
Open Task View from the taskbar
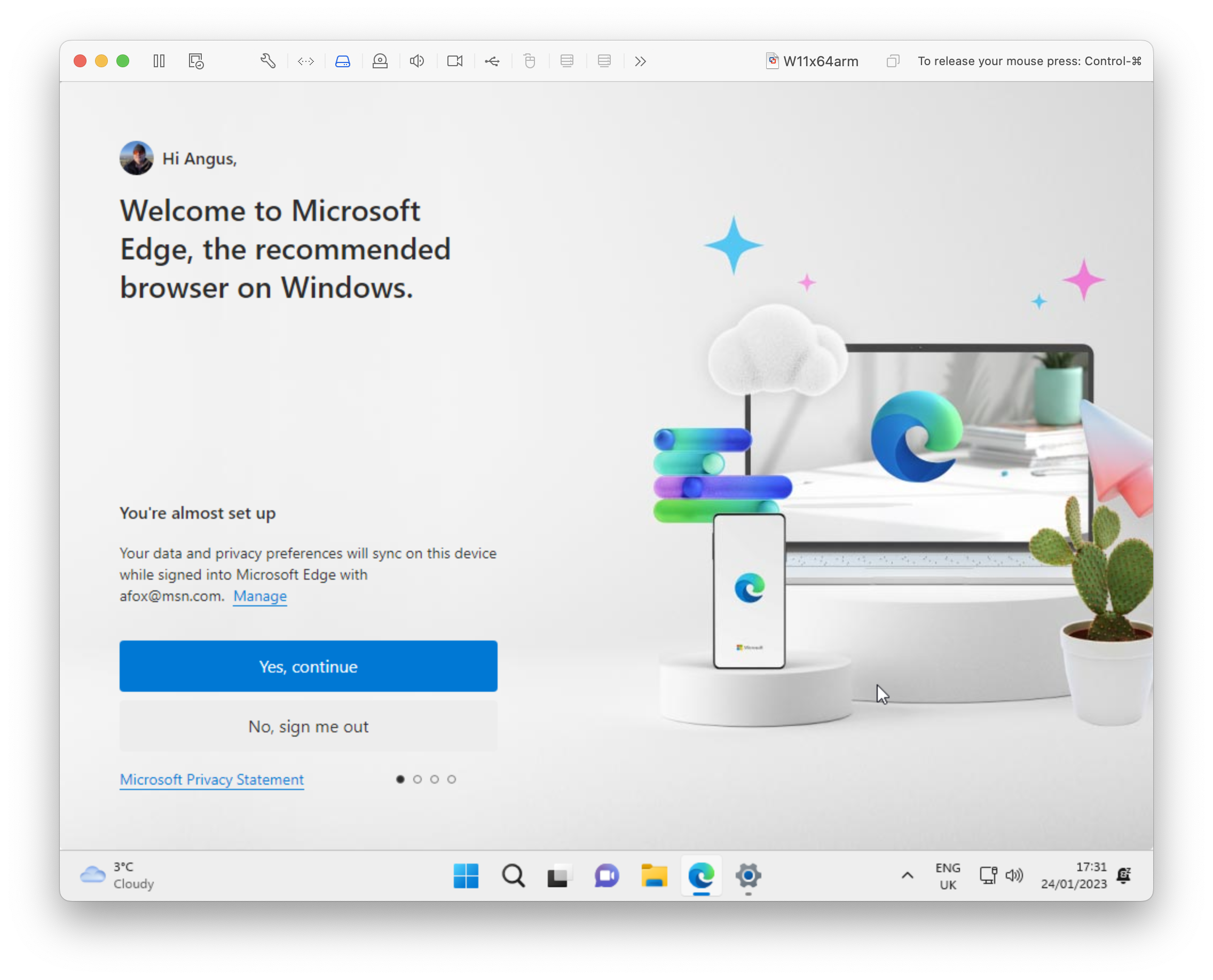click(560, 875)
